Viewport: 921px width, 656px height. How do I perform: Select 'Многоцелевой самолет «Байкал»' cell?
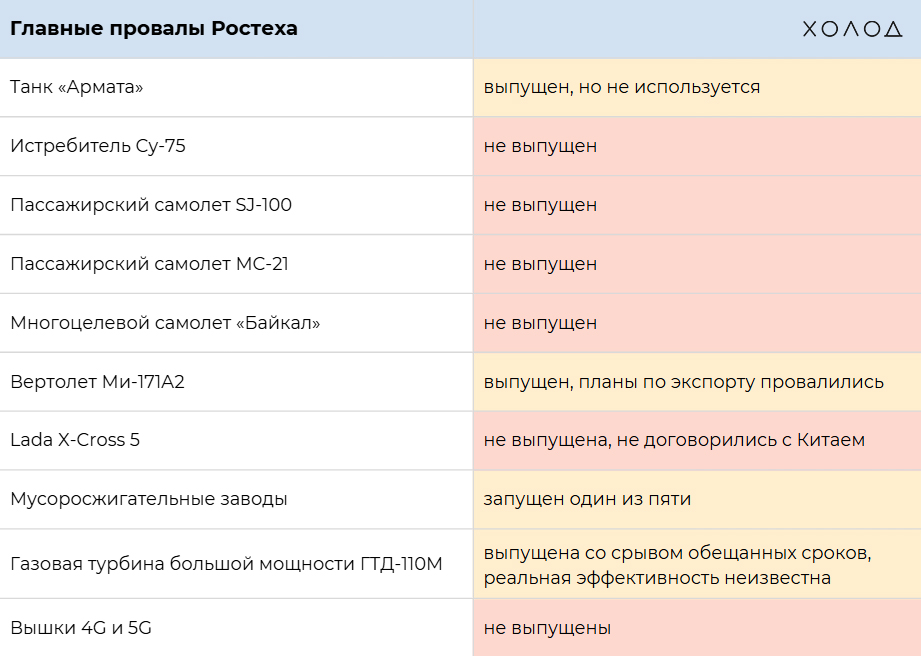165,323
